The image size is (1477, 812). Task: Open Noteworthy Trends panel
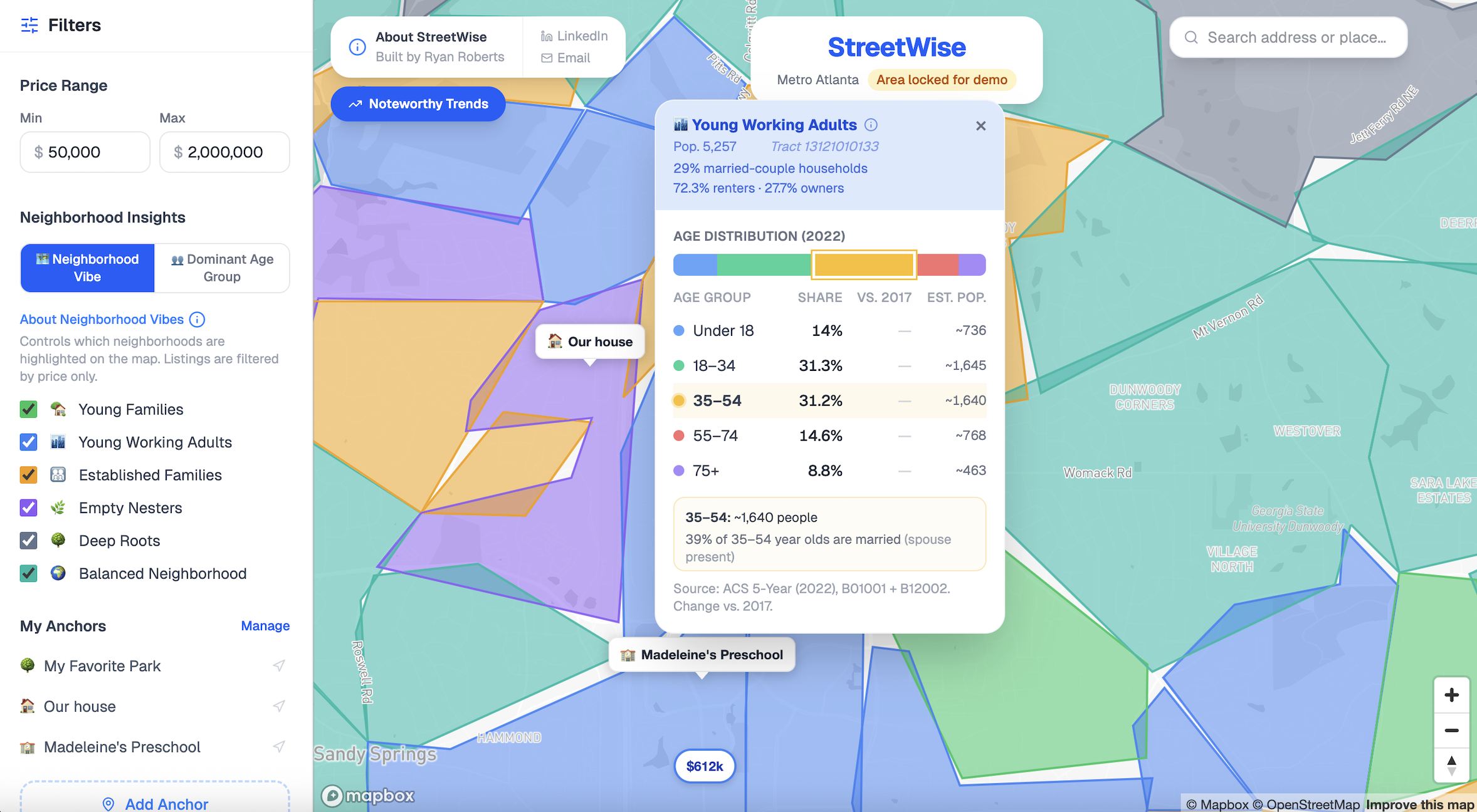pyautogui.click(x=418, y=104)
